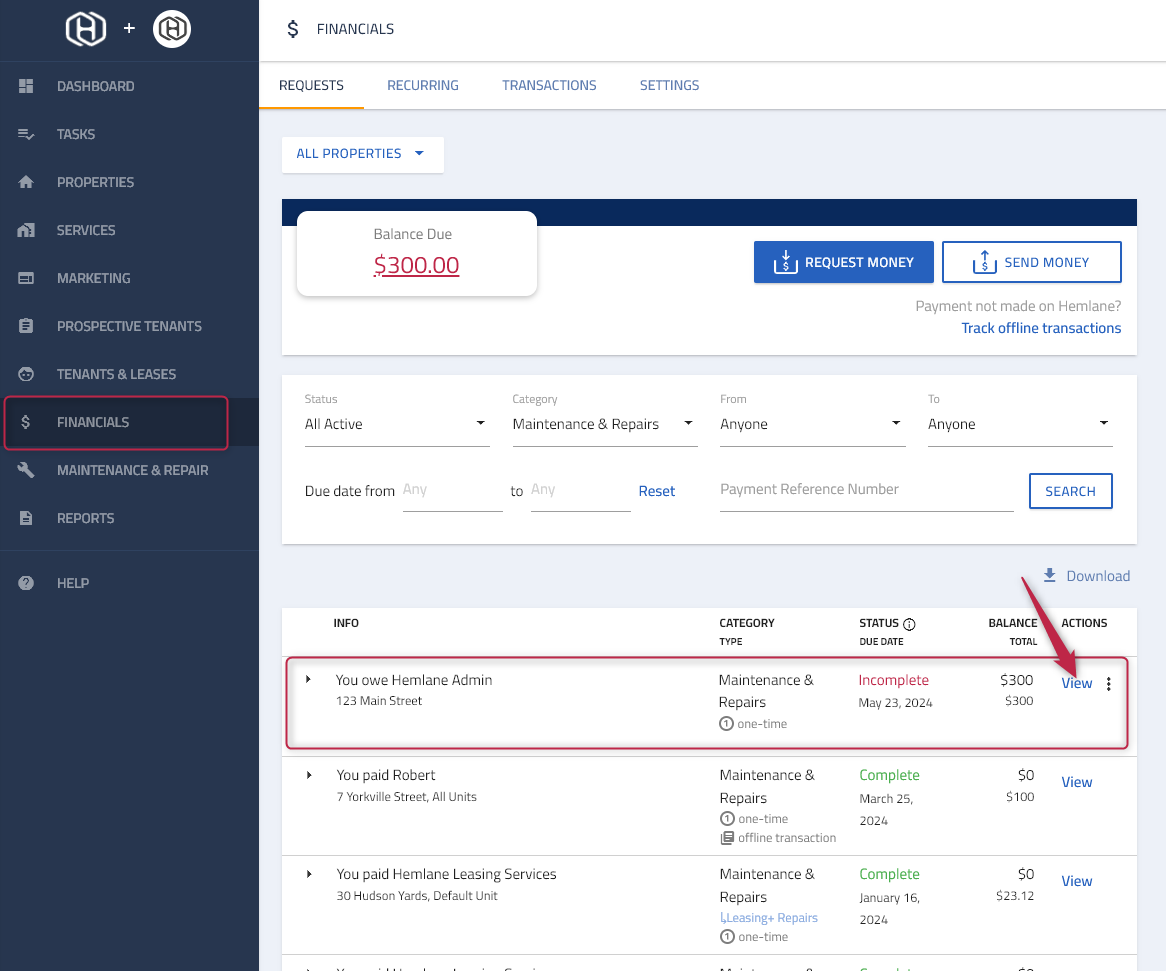Click the Request Money button

pyautogui.click(x=843, y=262)
